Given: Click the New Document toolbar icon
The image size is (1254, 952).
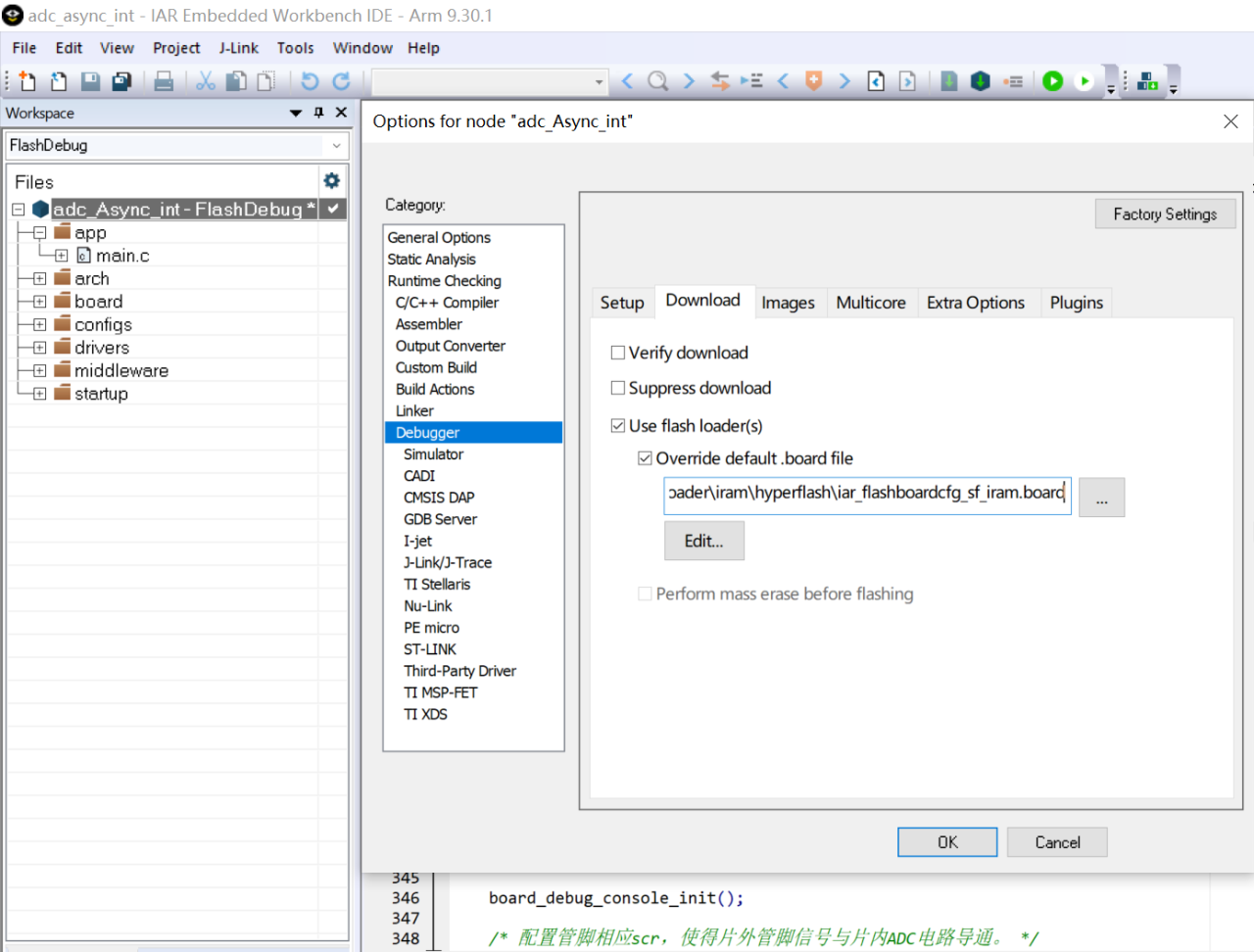Looking at the screenshot, I should (x=27, y=81).
